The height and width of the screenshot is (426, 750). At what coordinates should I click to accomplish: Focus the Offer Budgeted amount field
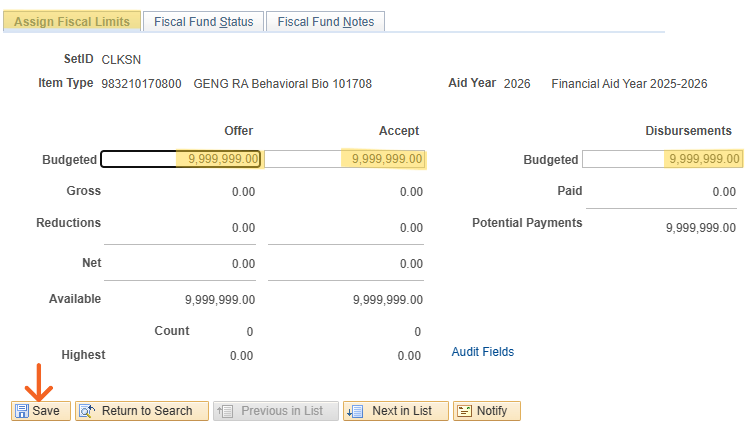tap(181, 159)
